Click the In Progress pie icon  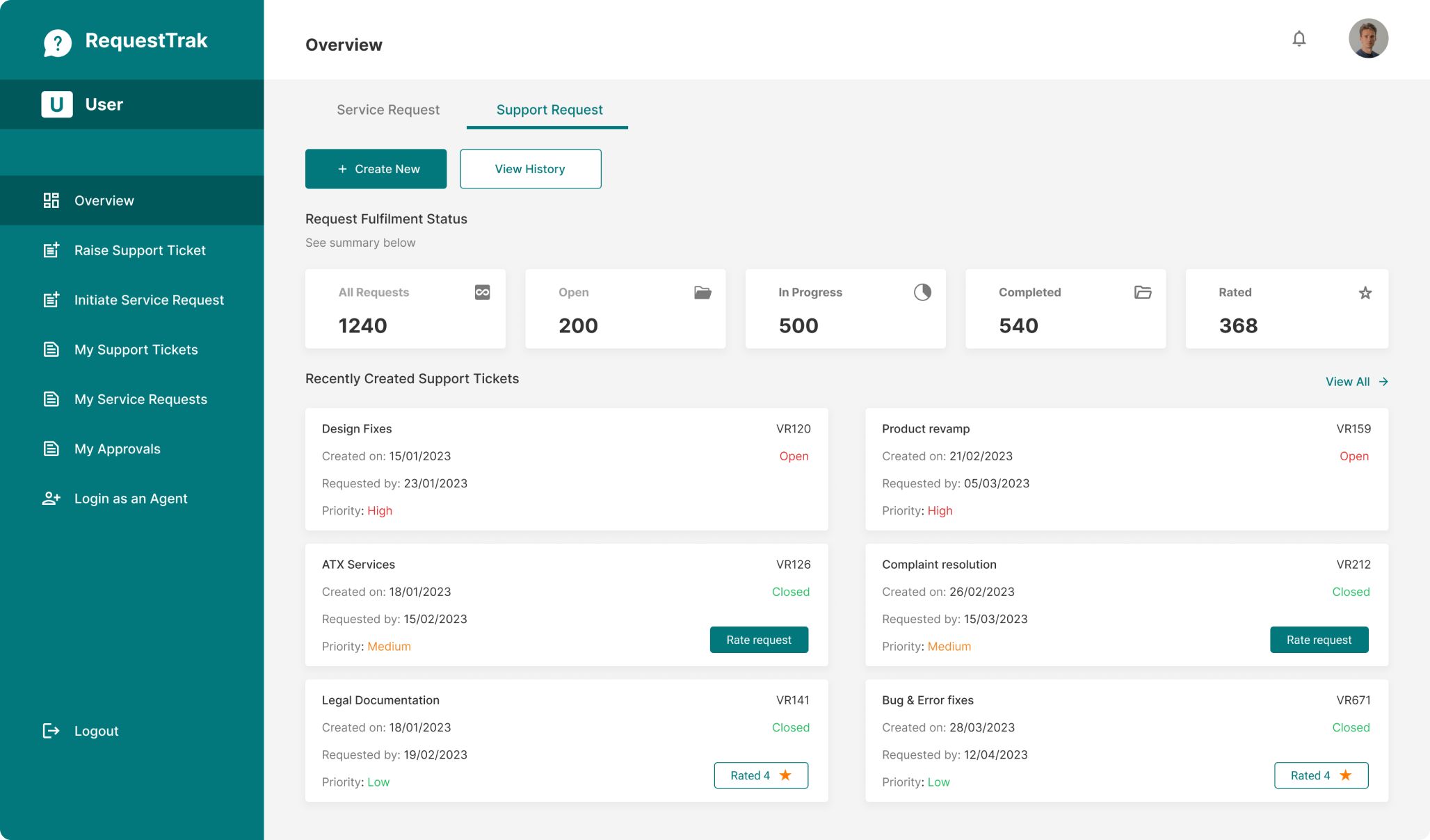(922, 292)
